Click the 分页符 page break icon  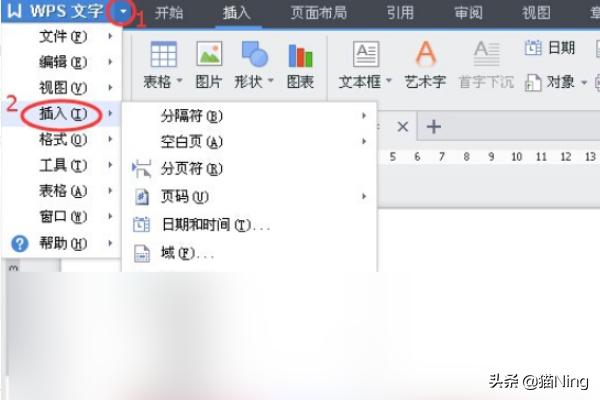tap(141, 169)
